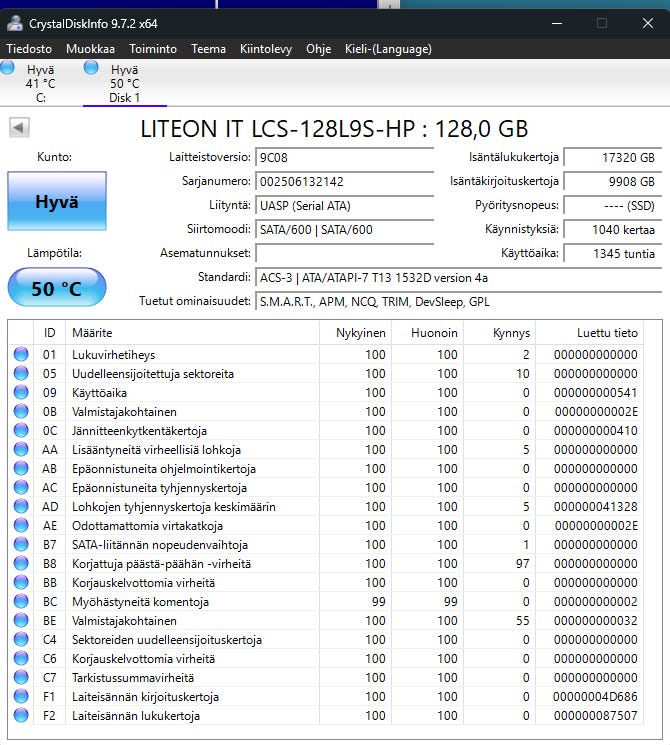Click the Pyöritysnopeus value ---- (SSD)

[613, 206]
